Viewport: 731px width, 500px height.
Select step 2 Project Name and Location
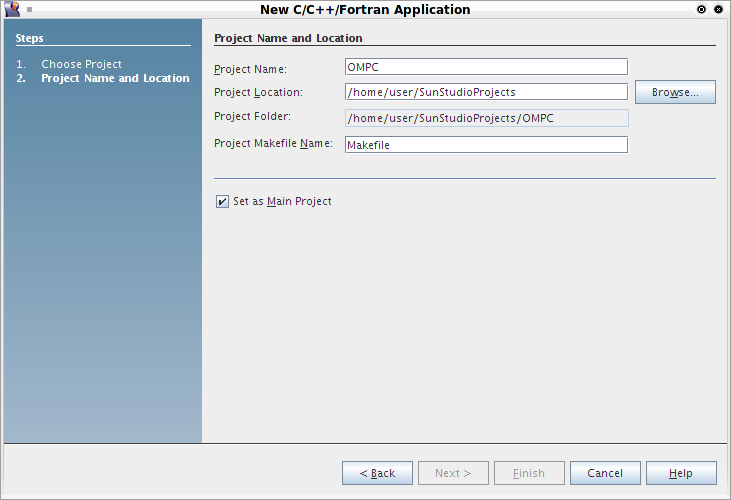click(115, 78)
